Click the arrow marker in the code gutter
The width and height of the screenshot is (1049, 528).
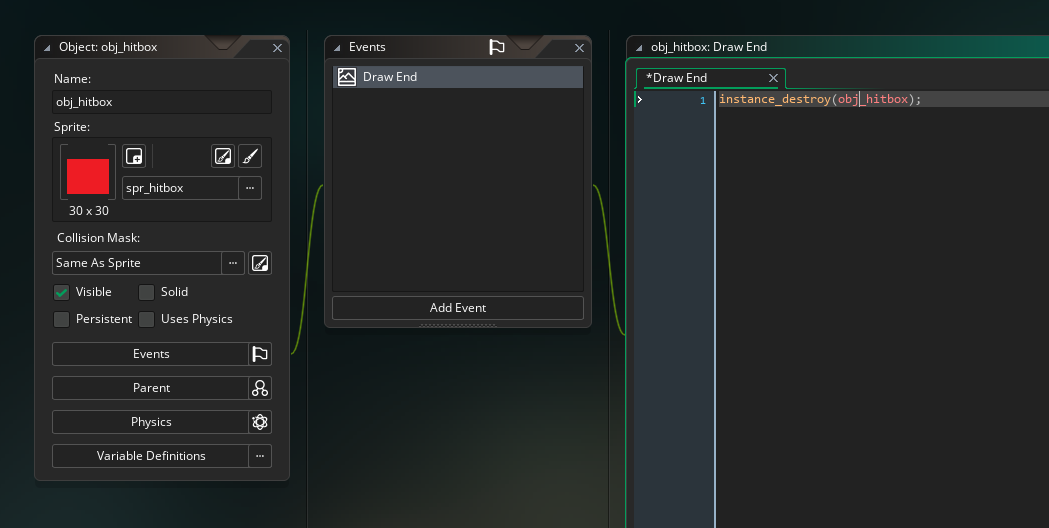(x=640, y=100)
